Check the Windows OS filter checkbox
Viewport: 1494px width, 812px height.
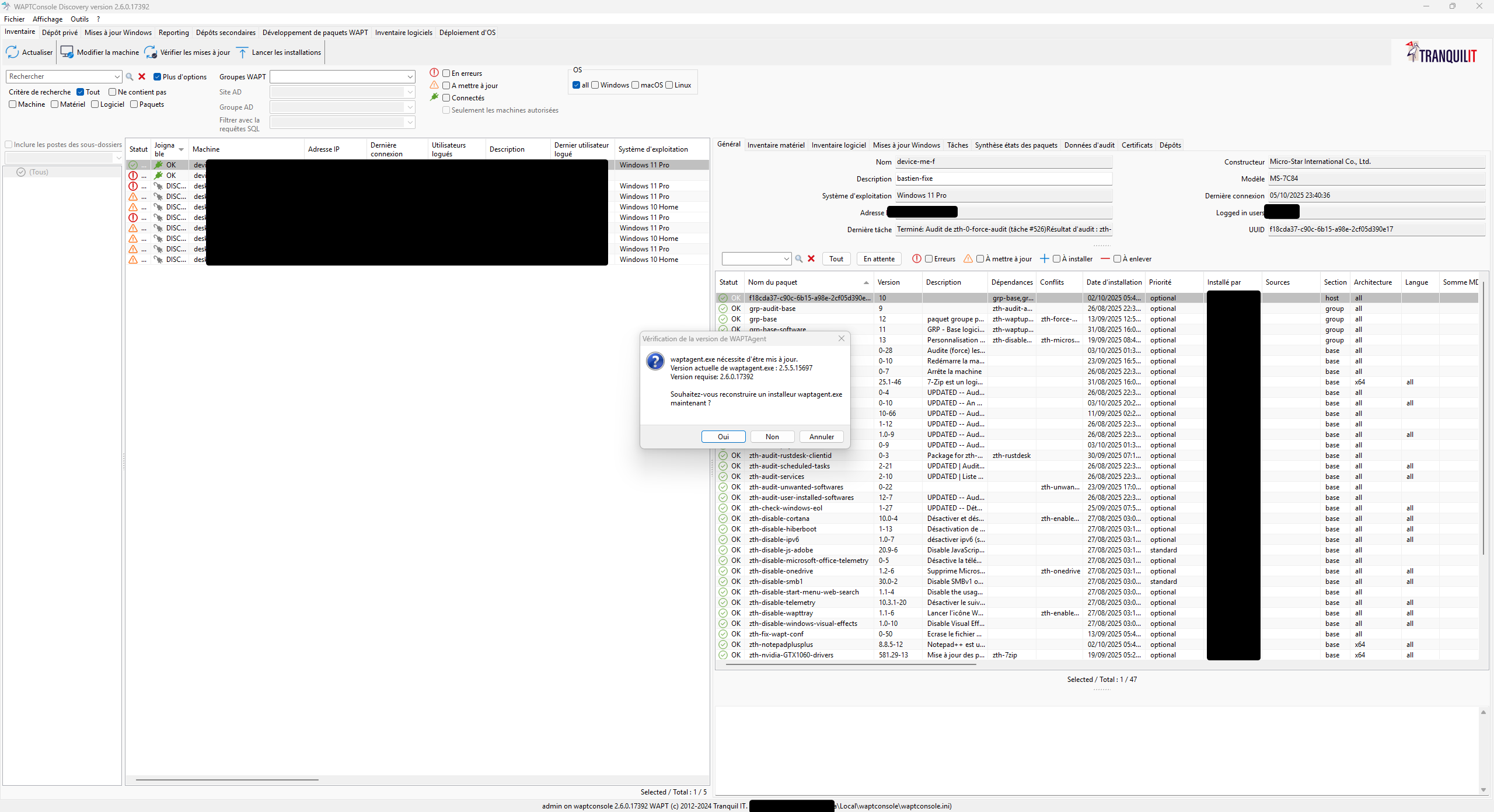[x=595, y=85]
